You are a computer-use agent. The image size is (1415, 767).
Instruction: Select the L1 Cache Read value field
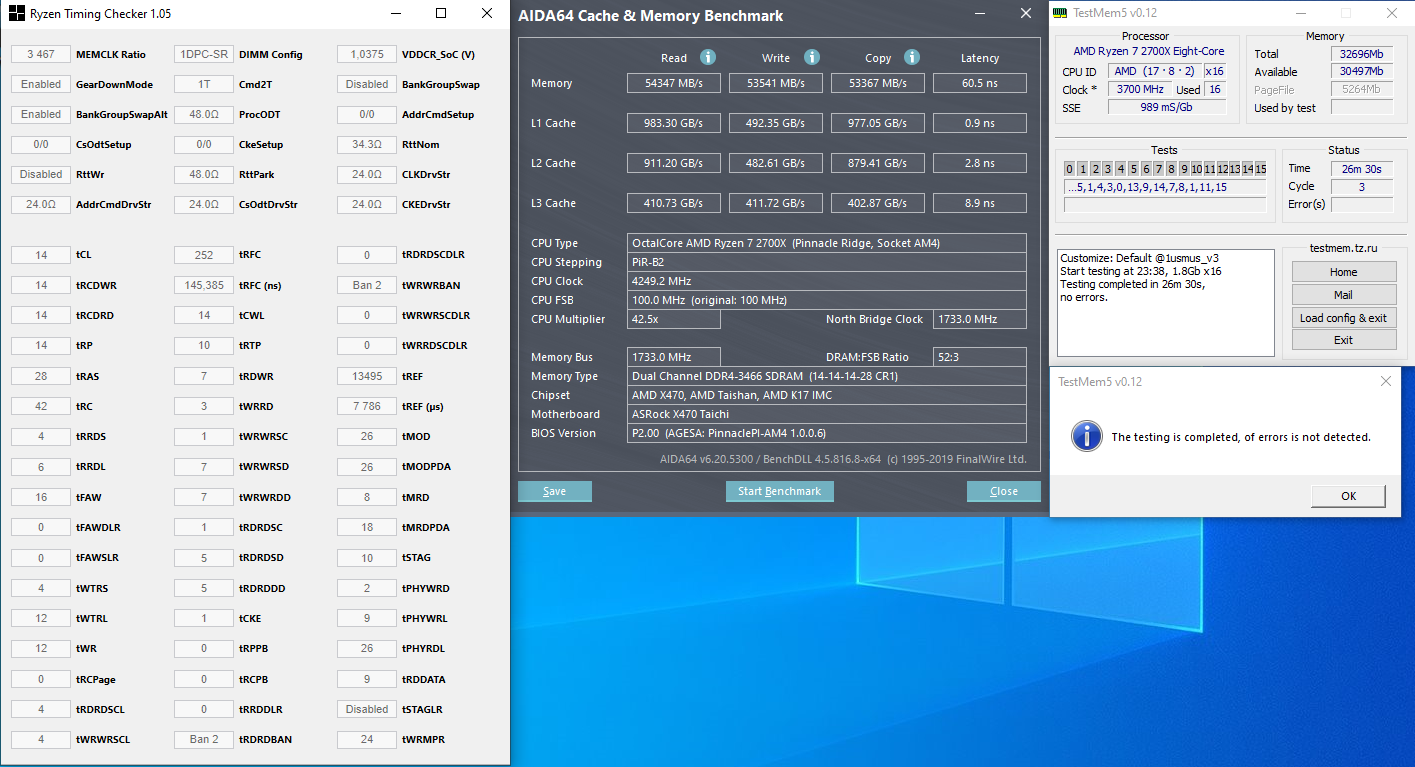click(674, 123)
